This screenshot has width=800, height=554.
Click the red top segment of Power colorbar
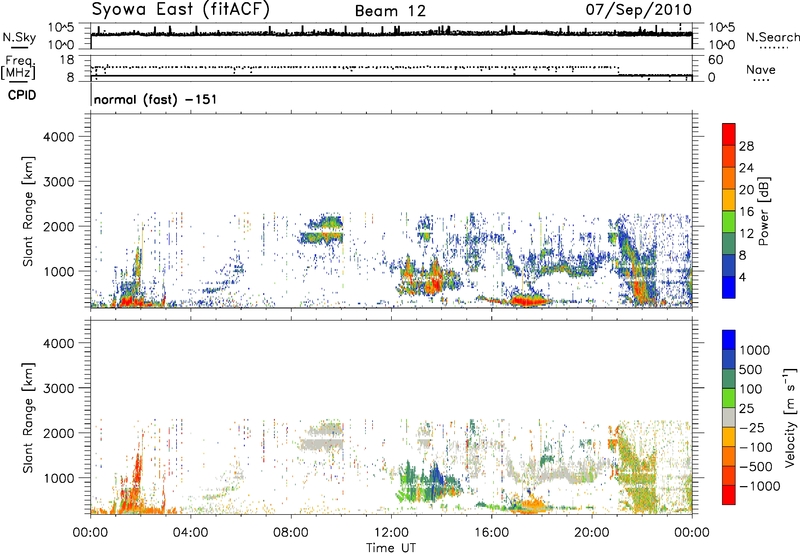click(x=729, y=134)
